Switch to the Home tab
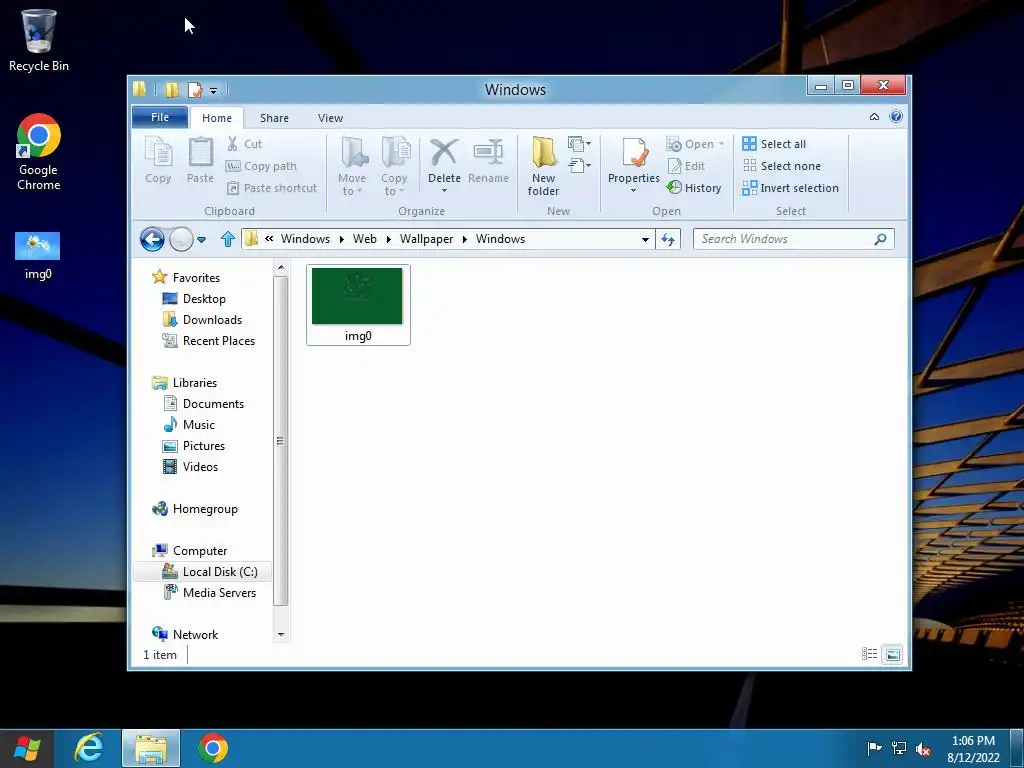 pyautogui.click(x=217, y=118)
